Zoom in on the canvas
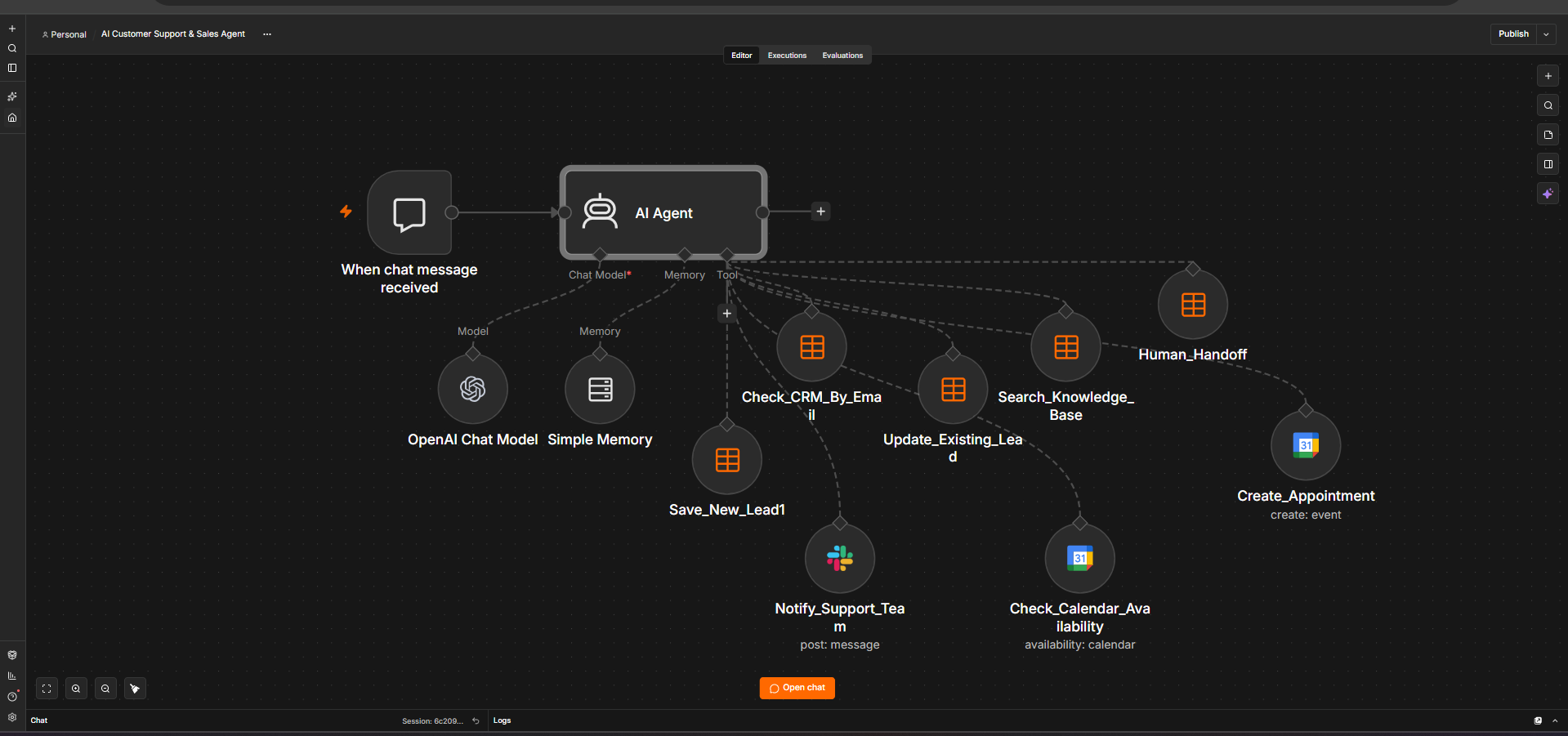The height and width of the screenshot is (736, 1568). click(76, 689)
